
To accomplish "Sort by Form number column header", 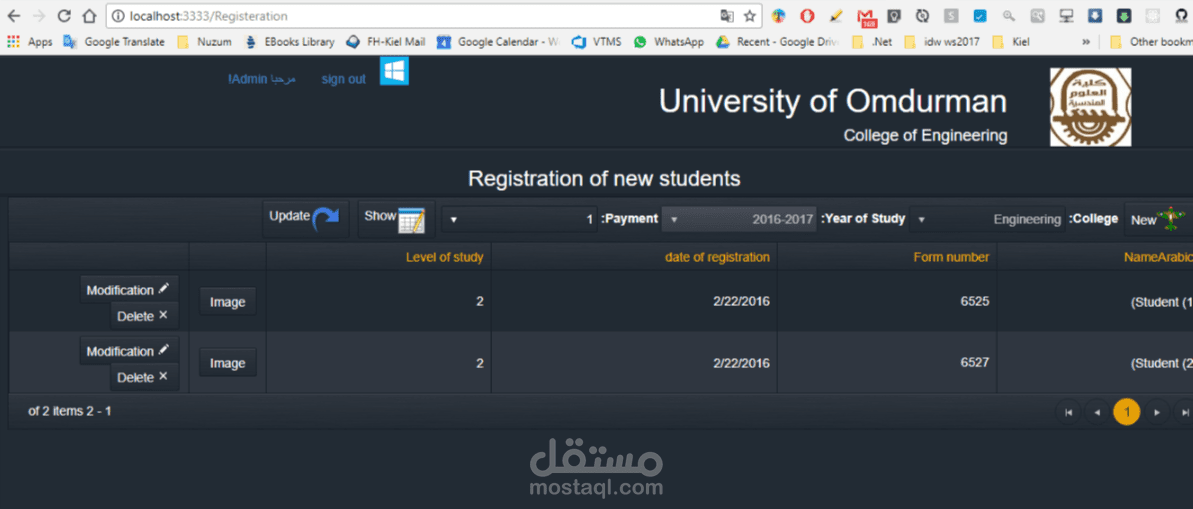I will (951, 257).
